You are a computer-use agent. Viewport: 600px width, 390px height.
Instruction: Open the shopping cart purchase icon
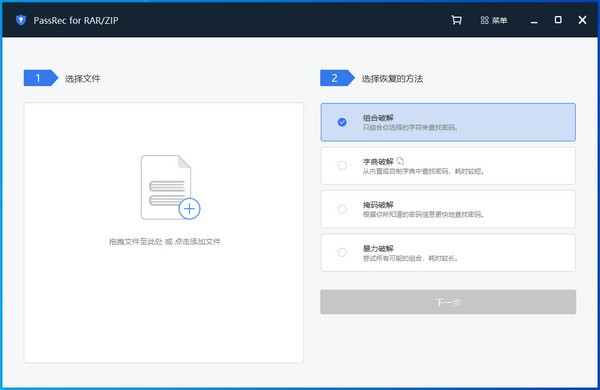(x=456, y=20)
